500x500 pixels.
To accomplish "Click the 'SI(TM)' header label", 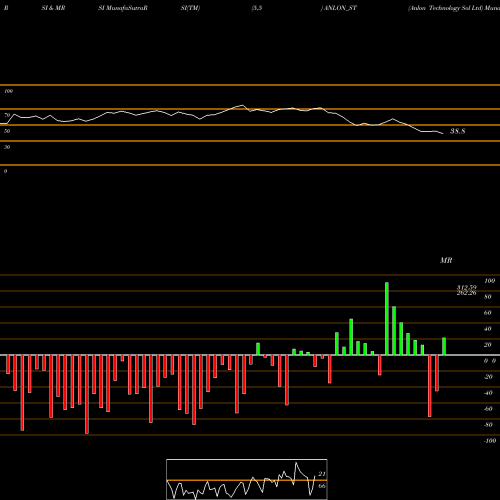I will pyautogui.click(x=190, y=8).
